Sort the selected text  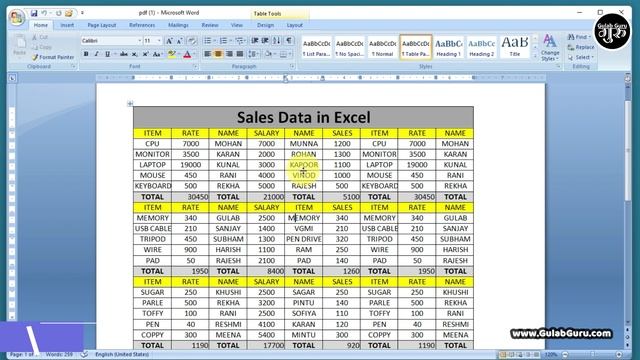pyautogui.click(x=277, y=41)
